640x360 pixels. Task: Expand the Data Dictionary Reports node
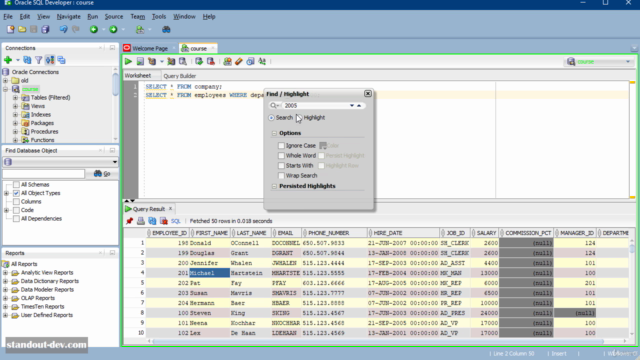pyautogui.click(x=6, y=281)
